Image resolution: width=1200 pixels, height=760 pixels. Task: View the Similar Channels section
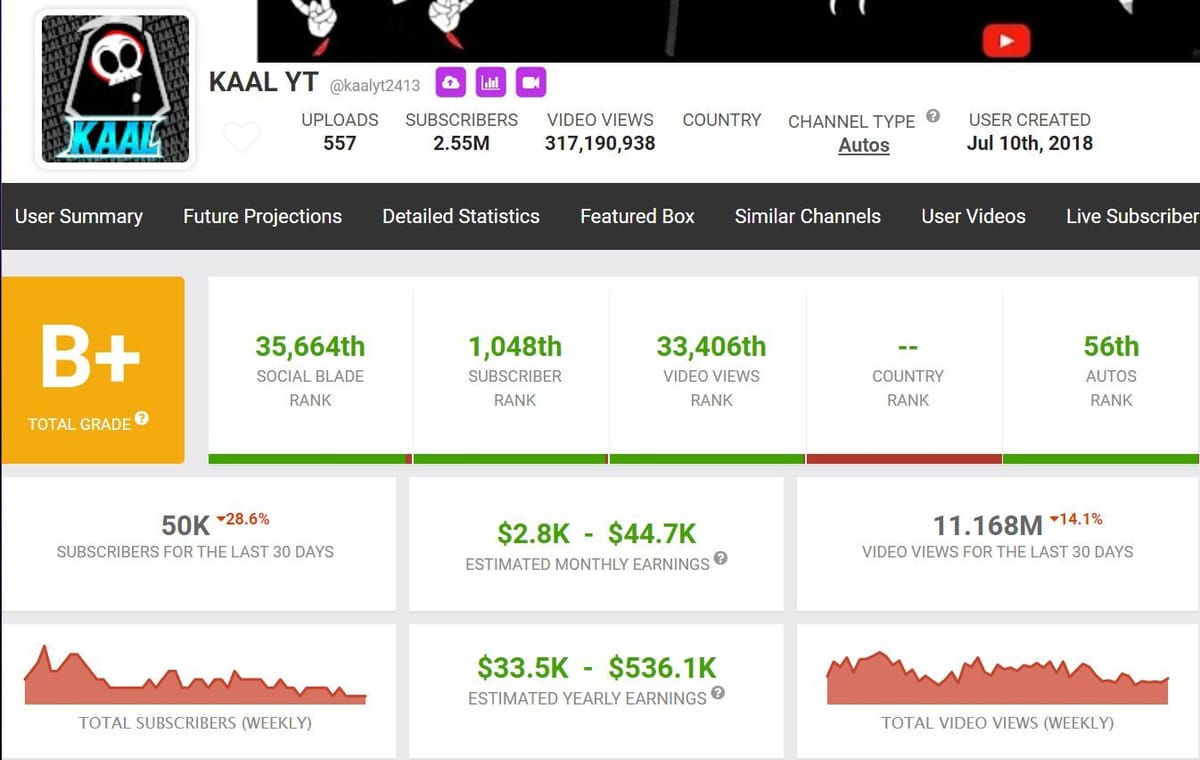point(807,216)
